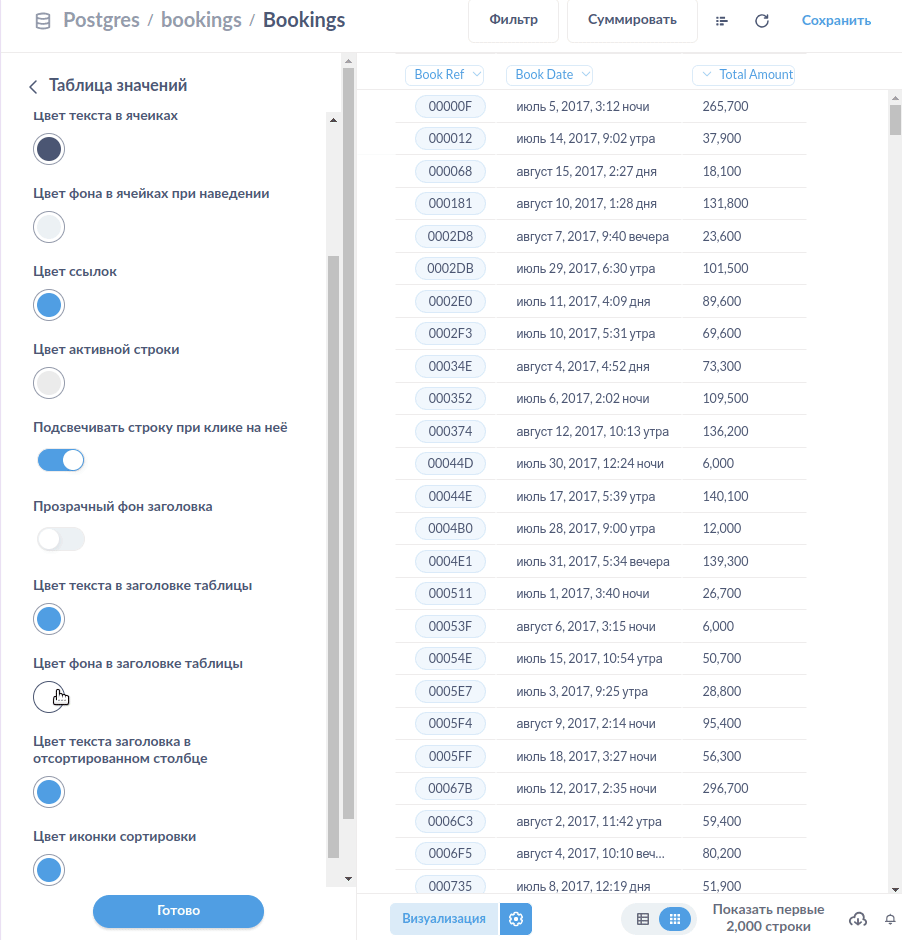Open Book Ref column header dropdown

click(x=445, y=75)
